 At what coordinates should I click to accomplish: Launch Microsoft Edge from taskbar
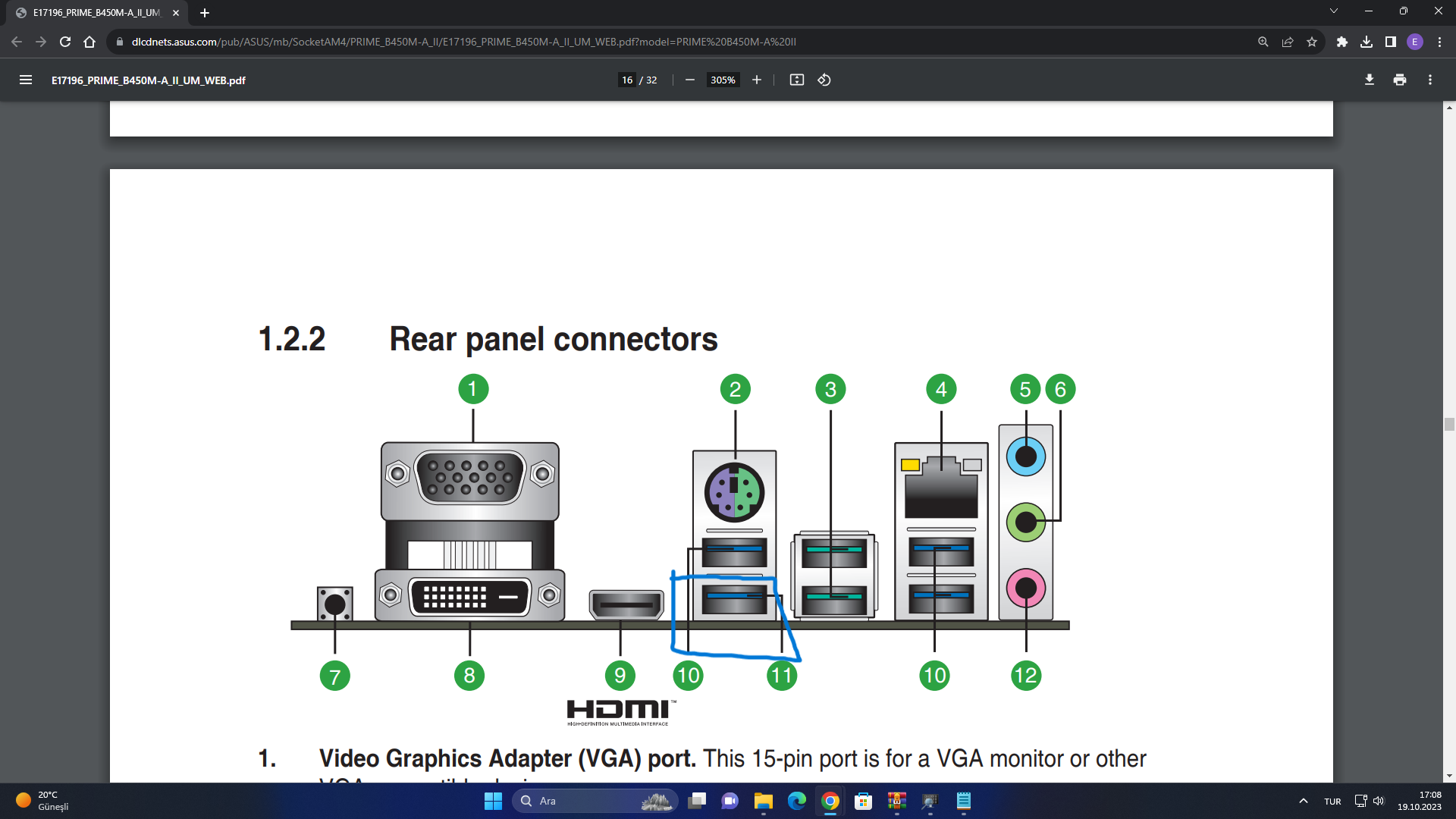(797, 801)
